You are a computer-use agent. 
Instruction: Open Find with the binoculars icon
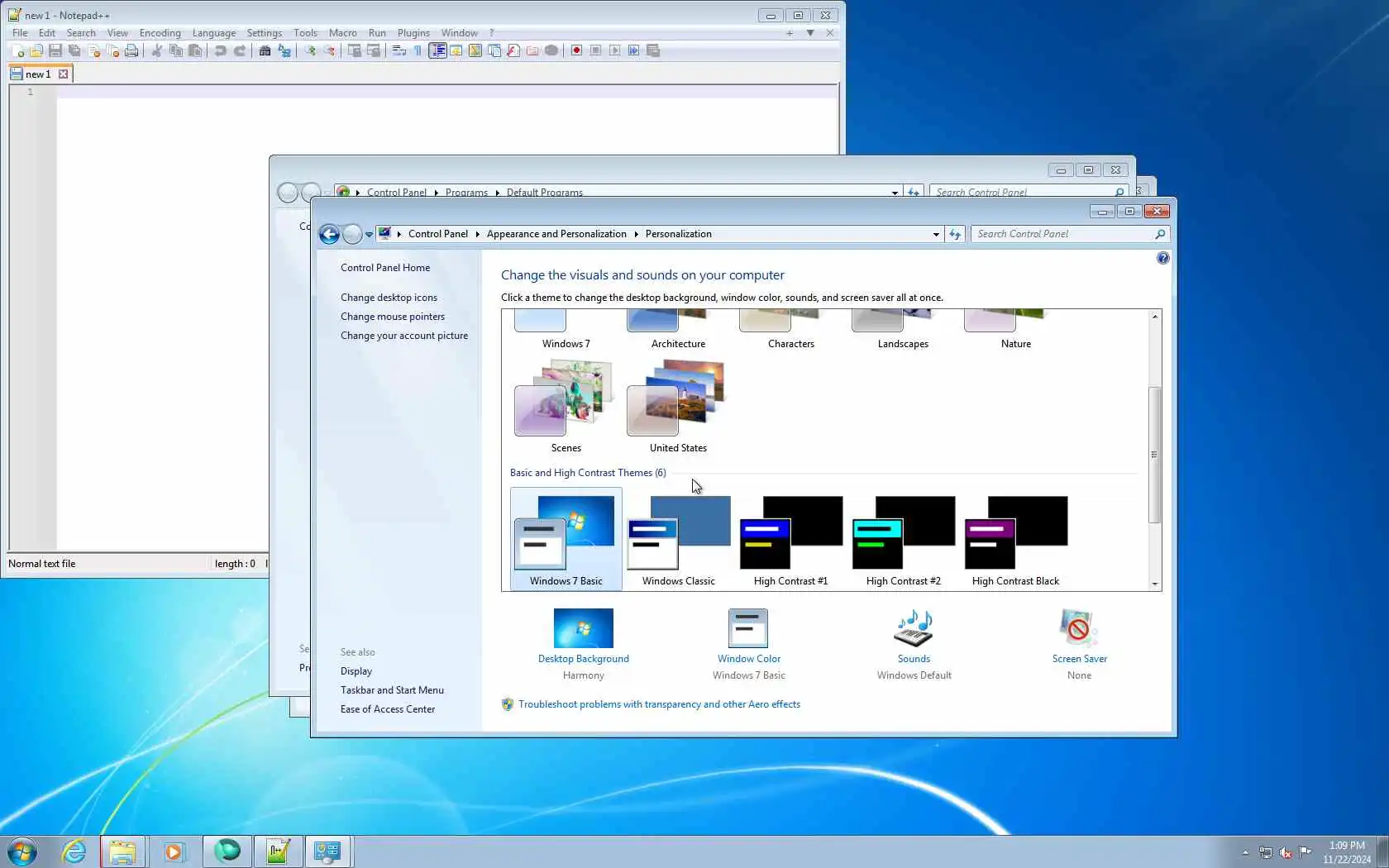point(265,50)
